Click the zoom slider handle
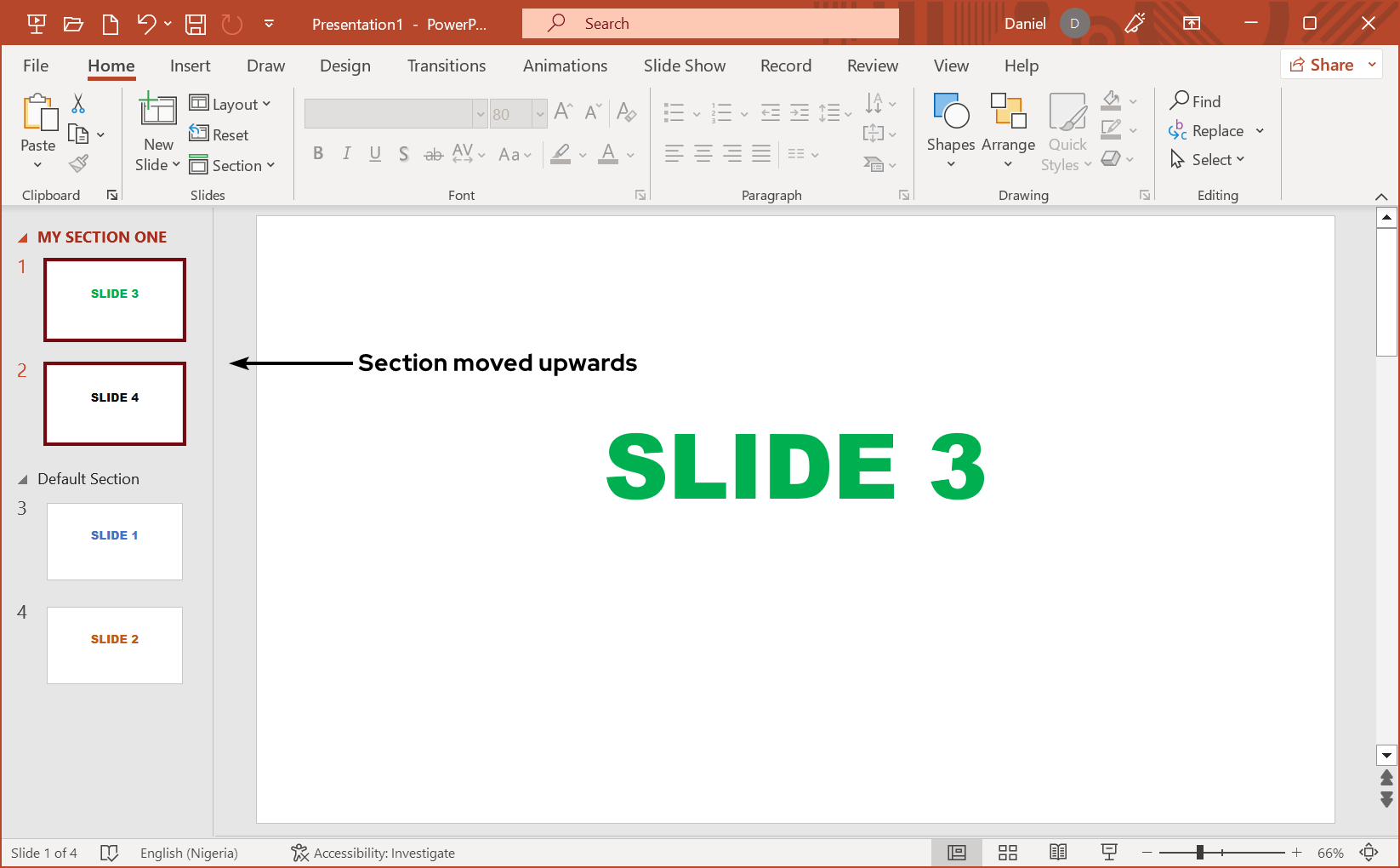This screenshot has height=868, width=1400. point(1199,853)
